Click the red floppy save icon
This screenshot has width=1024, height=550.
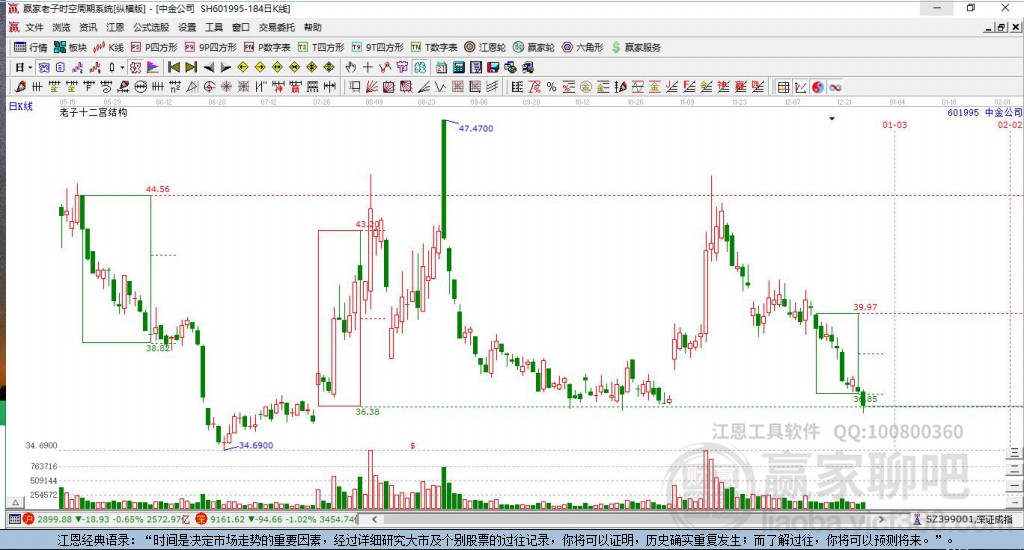pos(493,67)
